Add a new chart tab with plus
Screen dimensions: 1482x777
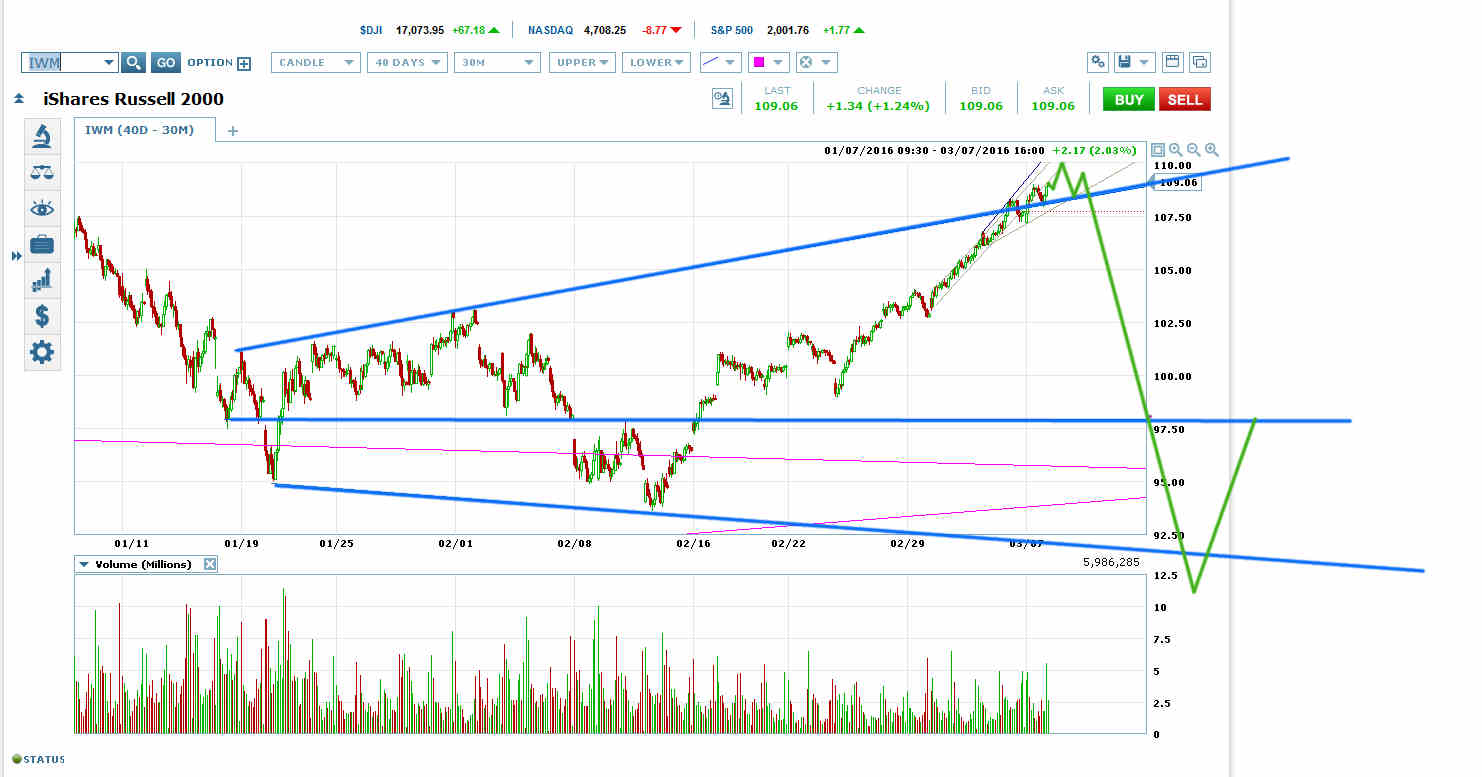pos(232,130)
